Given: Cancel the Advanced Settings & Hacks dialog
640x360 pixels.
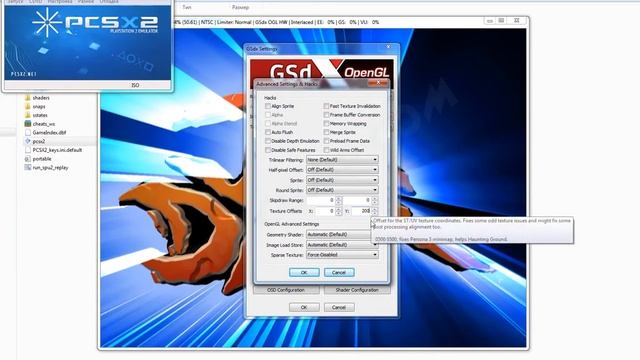Looking at the screenshot, I should tap(339, 272).
